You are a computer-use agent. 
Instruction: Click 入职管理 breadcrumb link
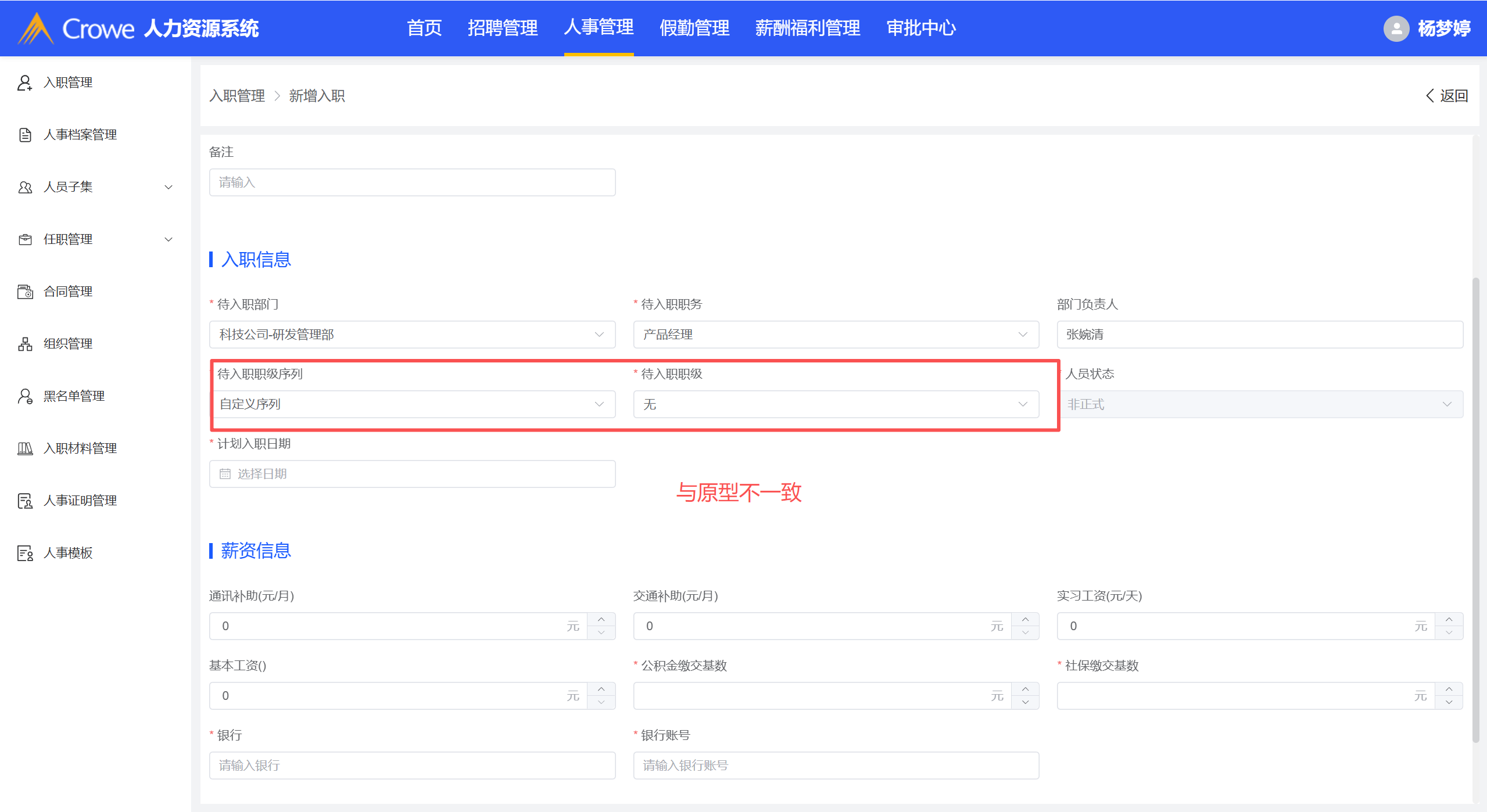pos(237,96)
